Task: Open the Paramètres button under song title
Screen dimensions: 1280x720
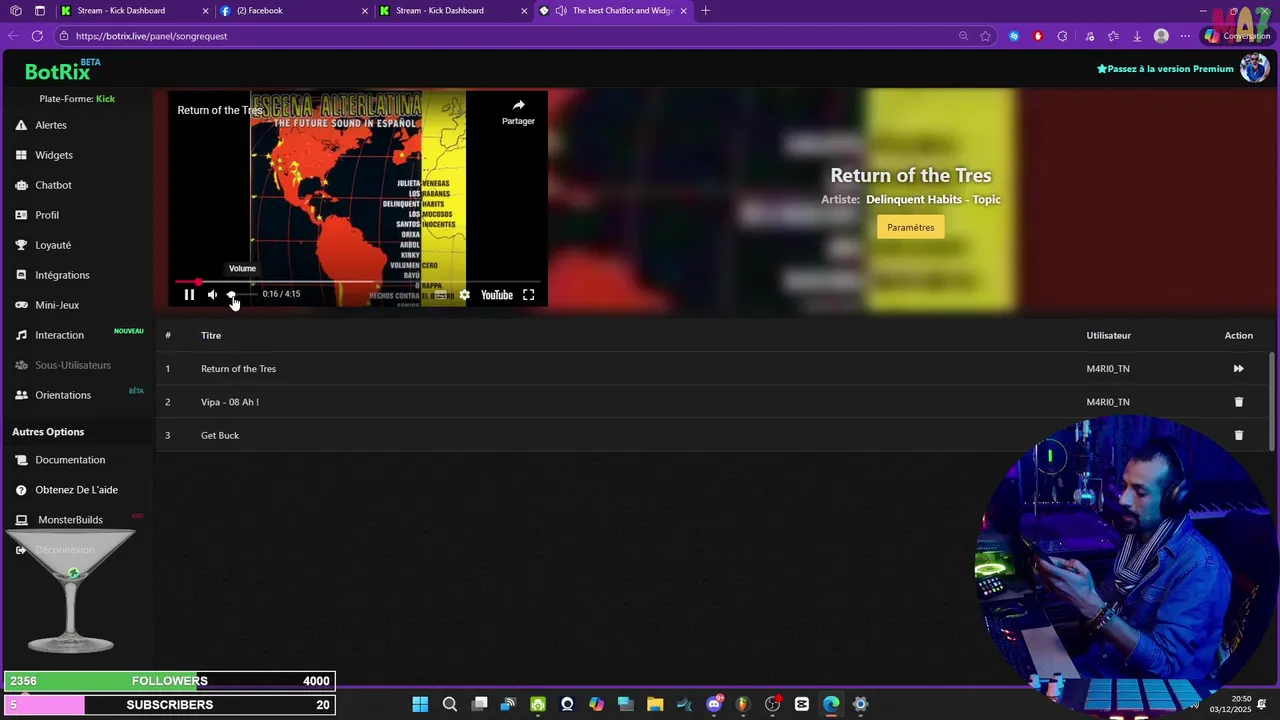Action: coord(910,227)
